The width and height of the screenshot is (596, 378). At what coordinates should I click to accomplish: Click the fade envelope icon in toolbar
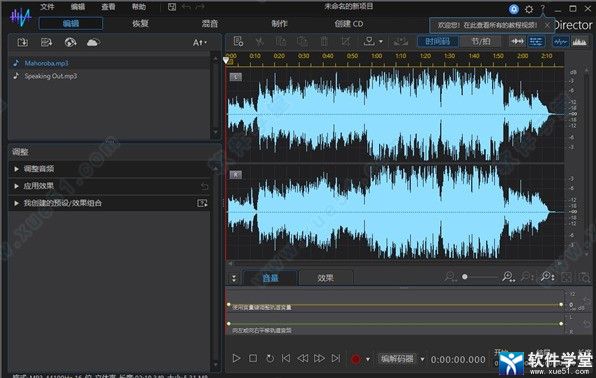400,41
